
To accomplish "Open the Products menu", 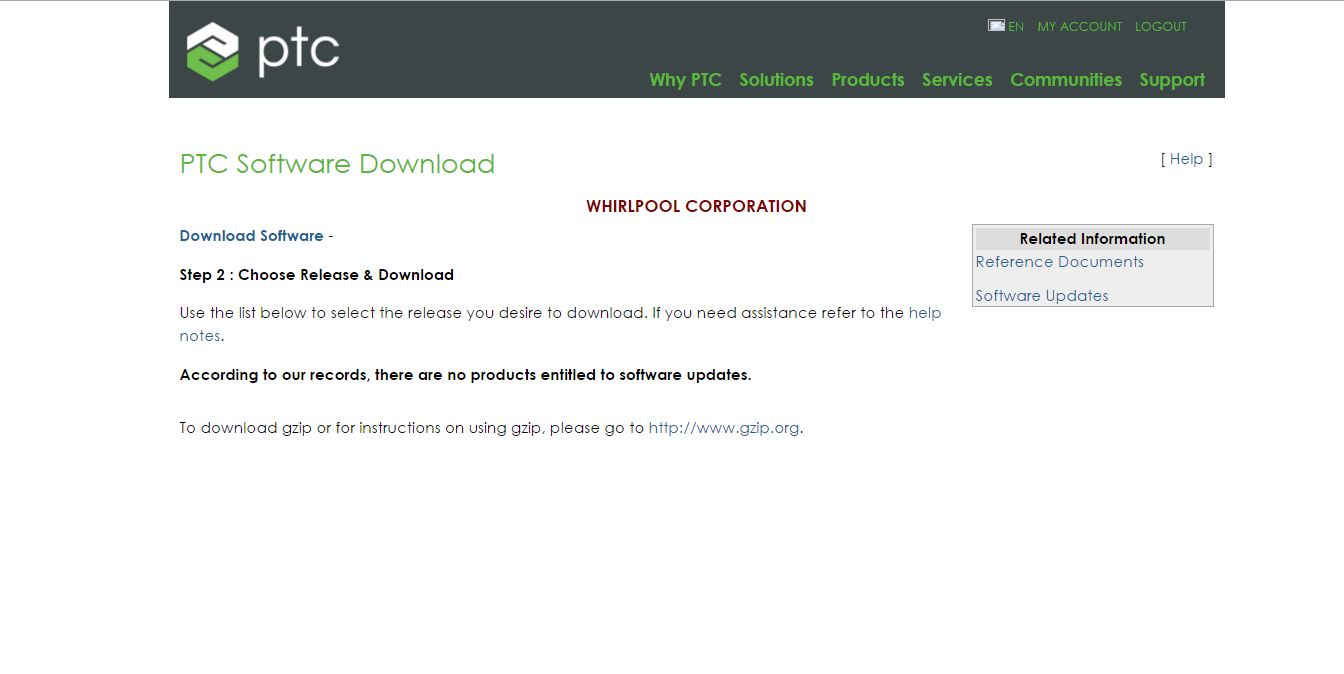I will coord(868,80).
